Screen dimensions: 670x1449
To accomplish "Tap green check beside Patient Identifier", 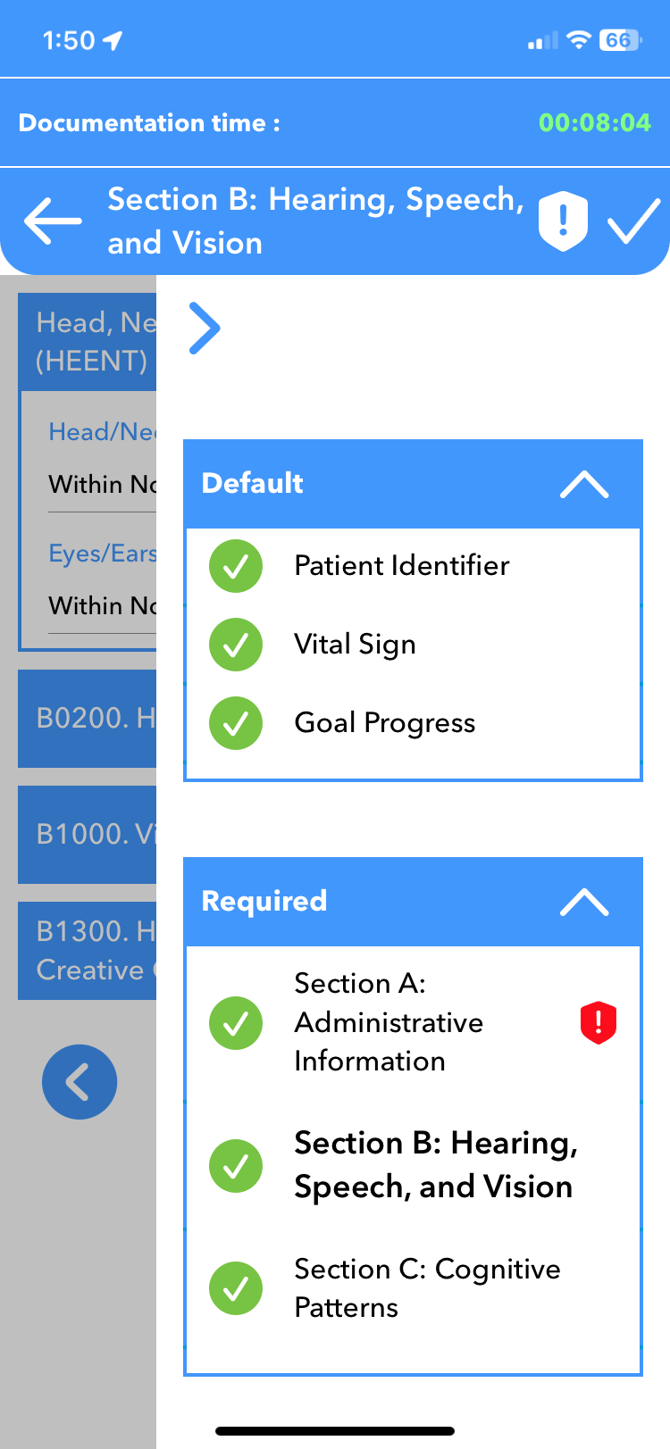I will [x=236, y=566].
